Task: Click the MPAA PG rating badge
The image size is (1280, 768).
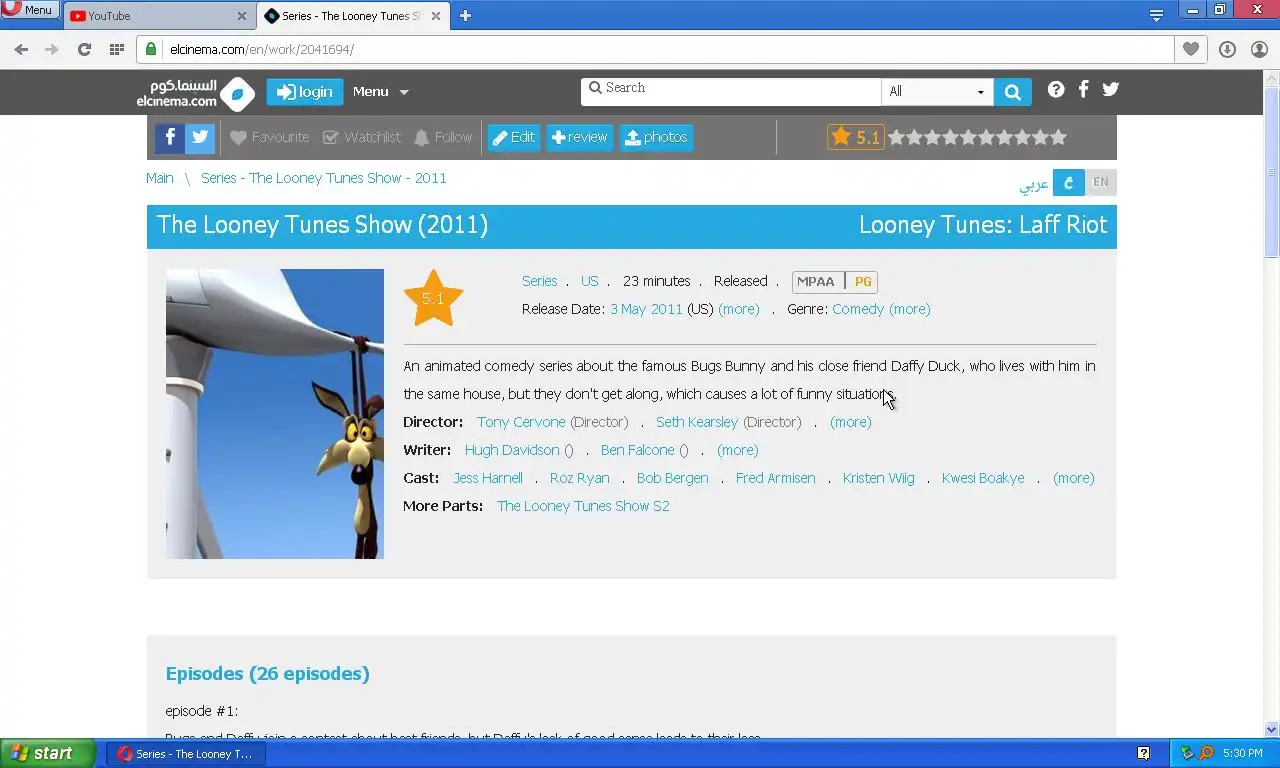Action: pyautogui.click(x=835, y=282)
